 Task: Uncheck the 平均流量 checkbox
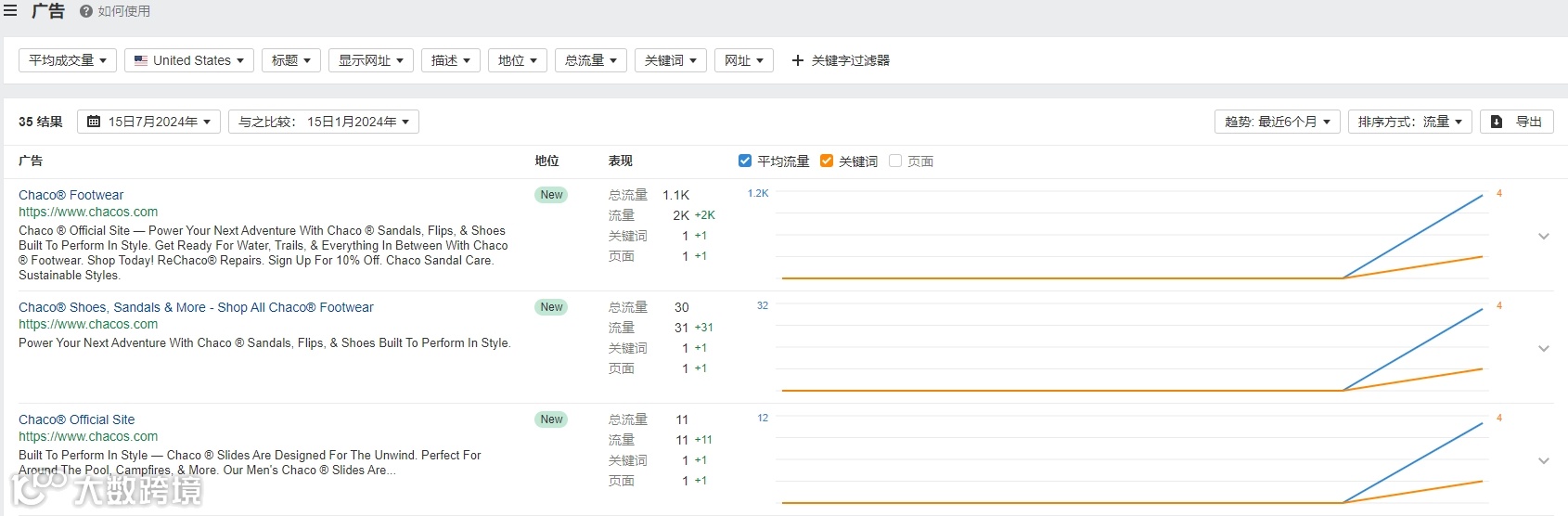(x=744, y=161)
